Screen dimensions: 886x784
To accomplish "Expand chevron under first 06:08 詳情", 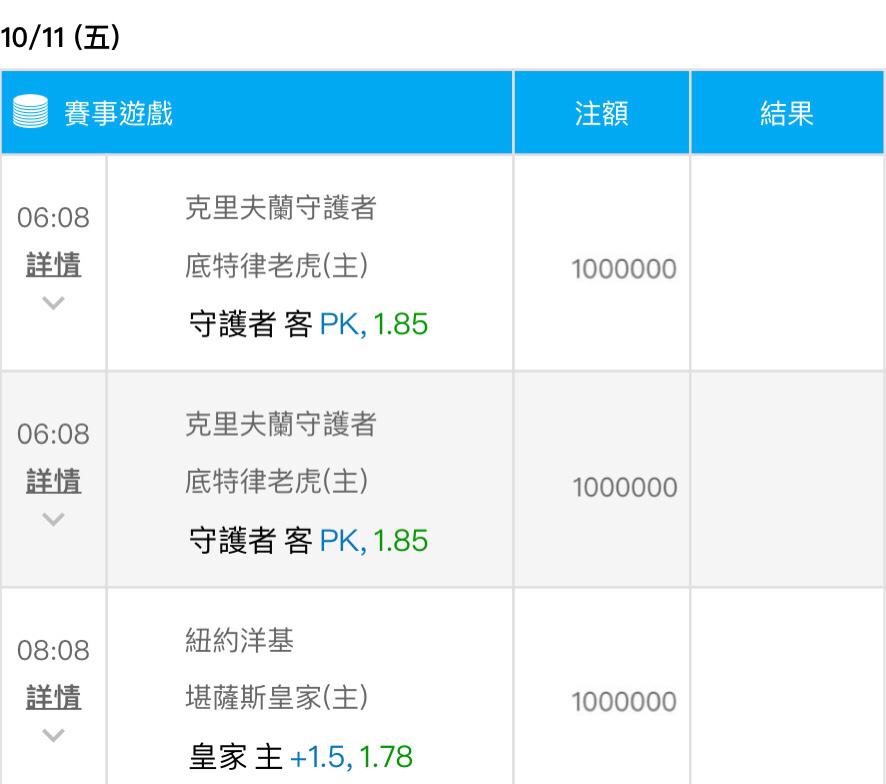I will tap(53, 302).
